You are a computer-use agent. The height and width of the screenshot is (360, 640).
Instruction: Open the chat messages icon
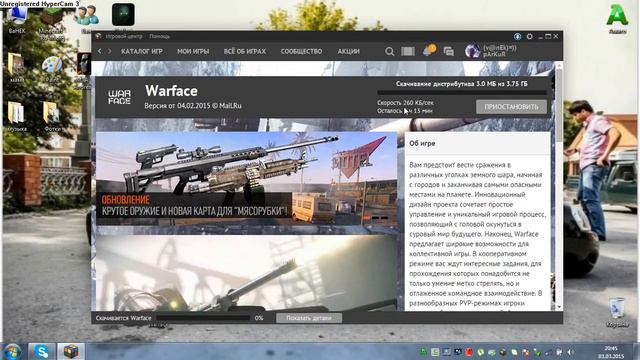(x=449, y=51)
